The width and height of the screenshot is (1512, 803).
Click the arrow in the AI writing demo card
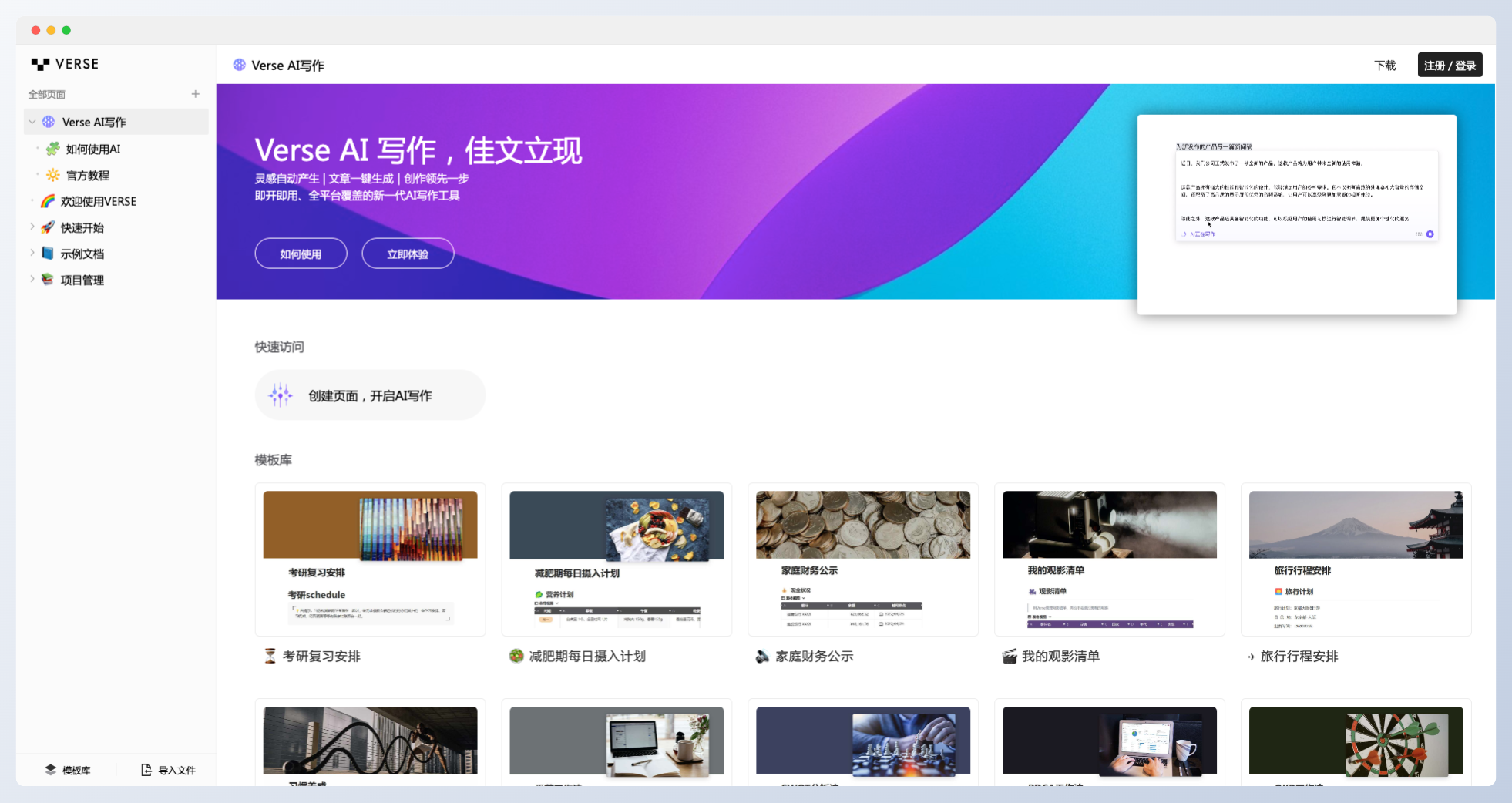1431,234
